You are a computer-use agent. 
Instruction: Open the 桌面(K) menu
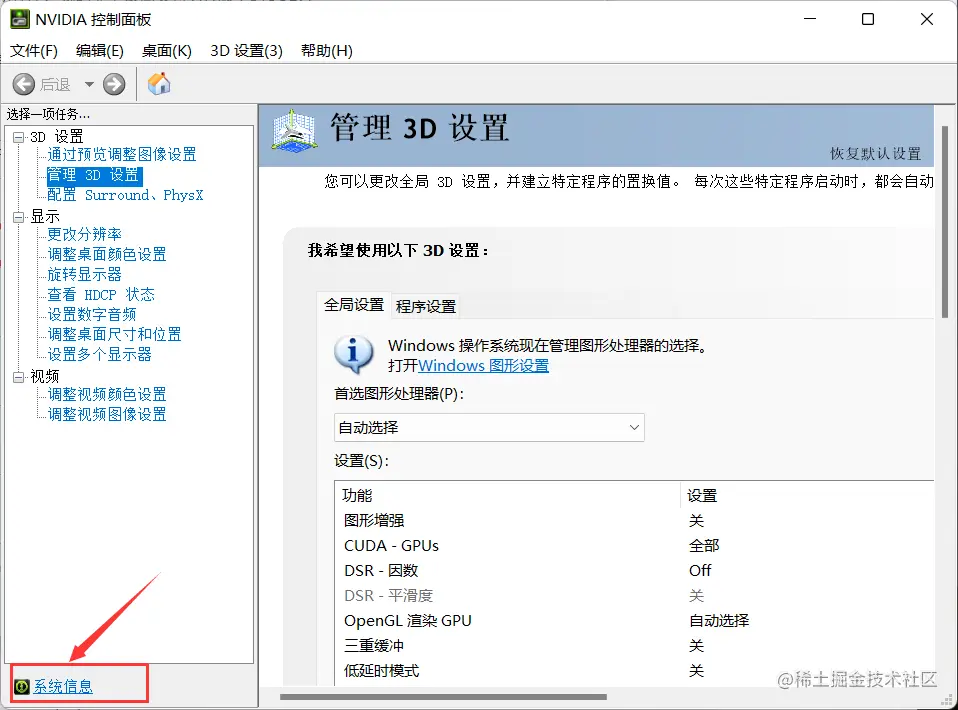click(167, 51)
